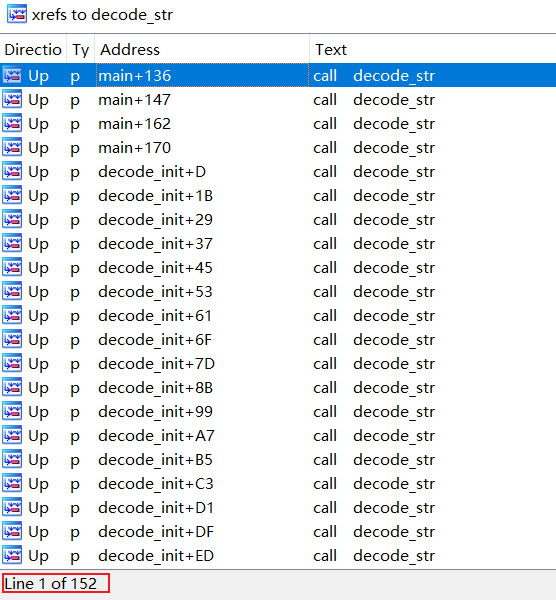Select the main+162 cross reference row
This screenshot has width=556, height=600.
pyautogui.click(x=278, y=124)
